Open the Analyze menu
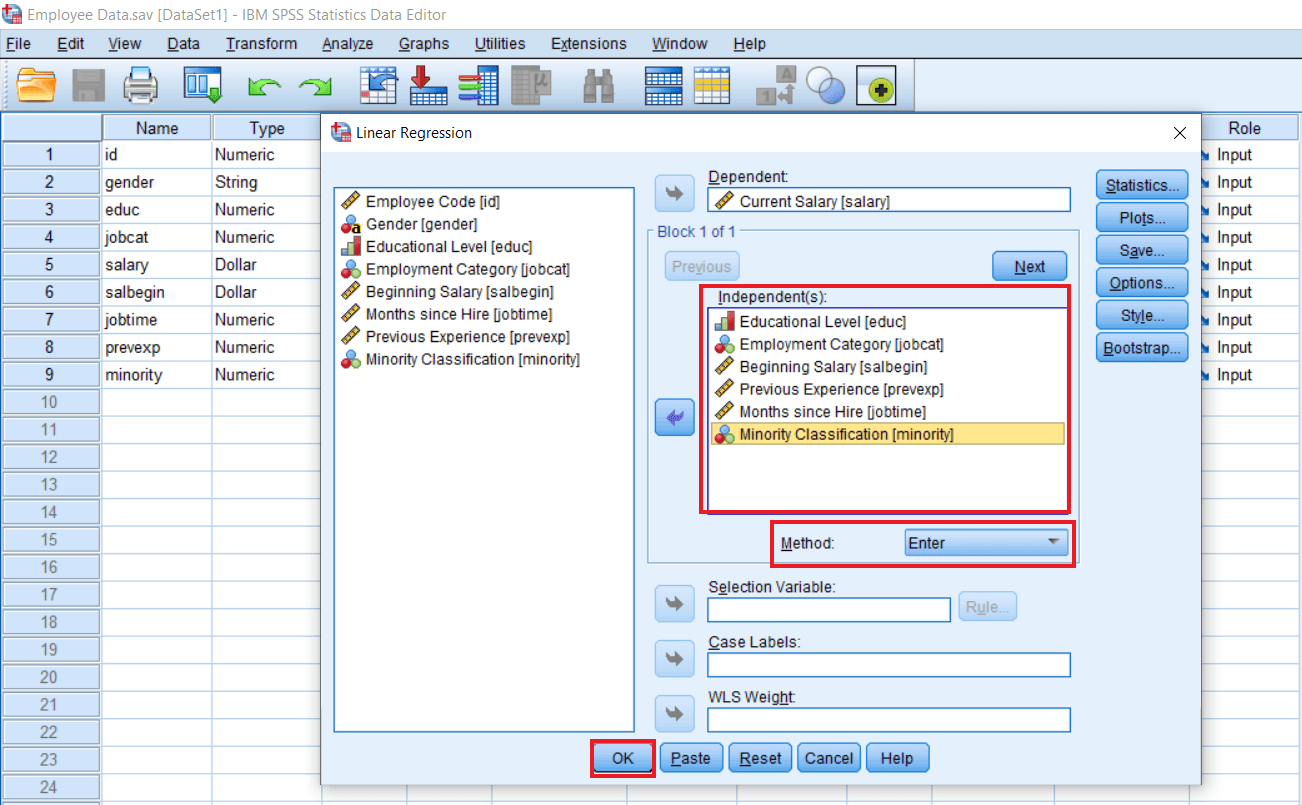The width and height of the screenshot is (1302, 805). pos(347,44)
